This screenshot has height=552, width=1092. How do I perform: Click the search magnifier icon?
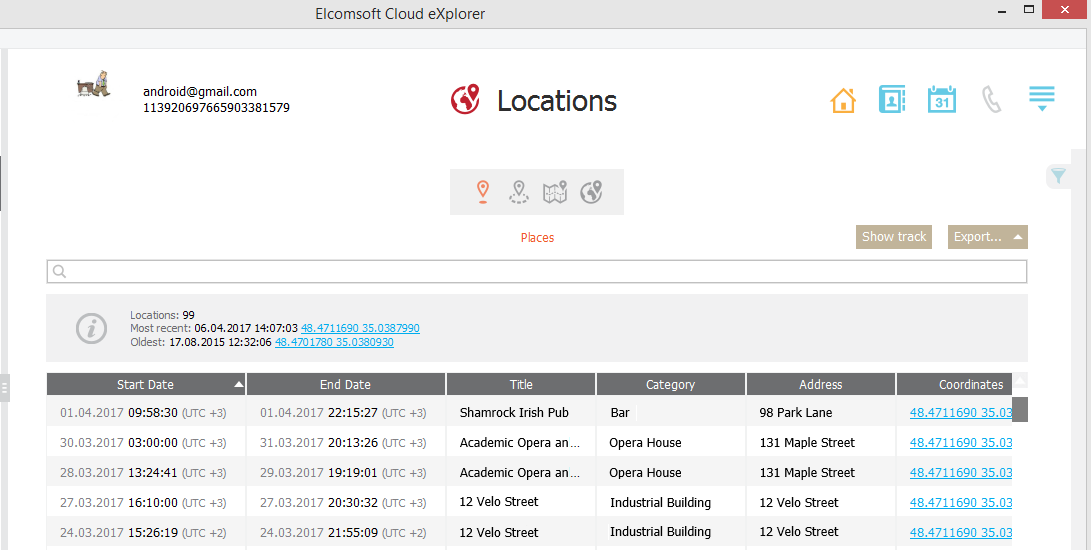tap(59, 271)
